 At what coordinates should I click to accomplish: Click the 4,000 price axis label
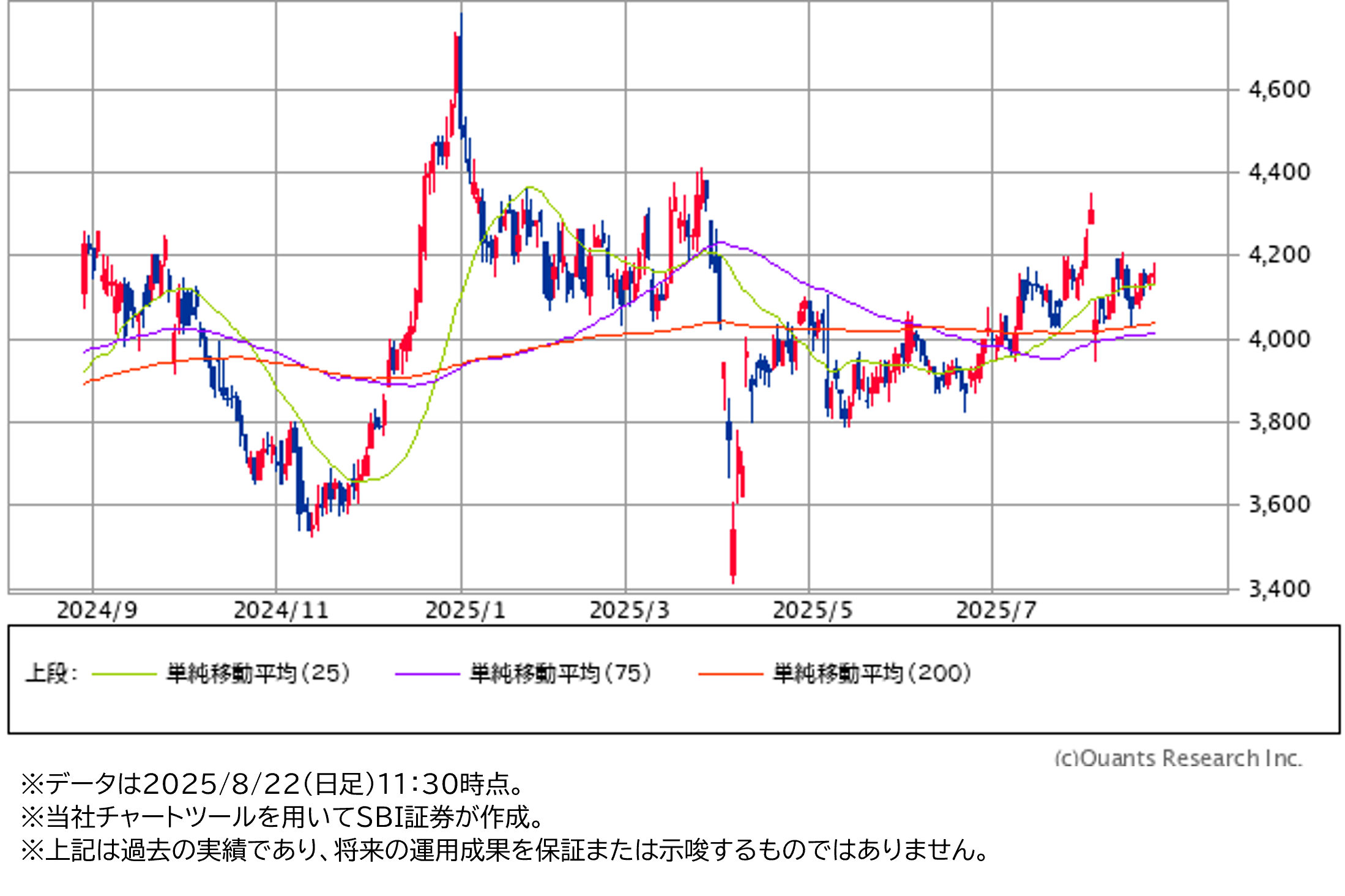coord(1279,338)
